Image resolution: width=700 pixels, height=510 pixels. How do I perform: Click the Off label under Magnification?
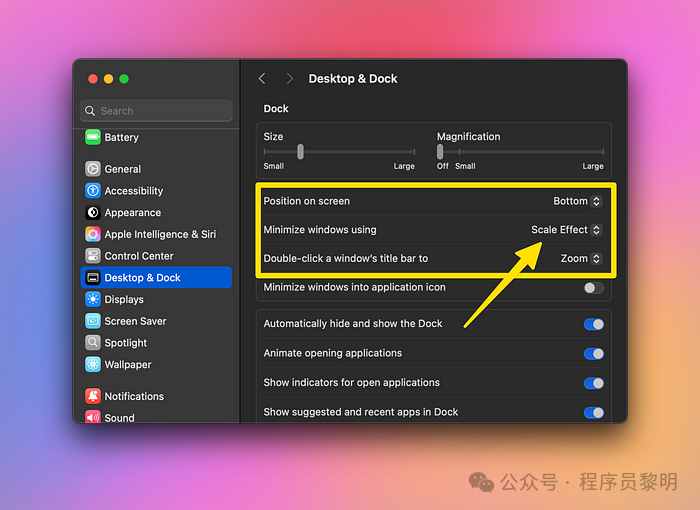pyautogui.click(x=442, y=166)
